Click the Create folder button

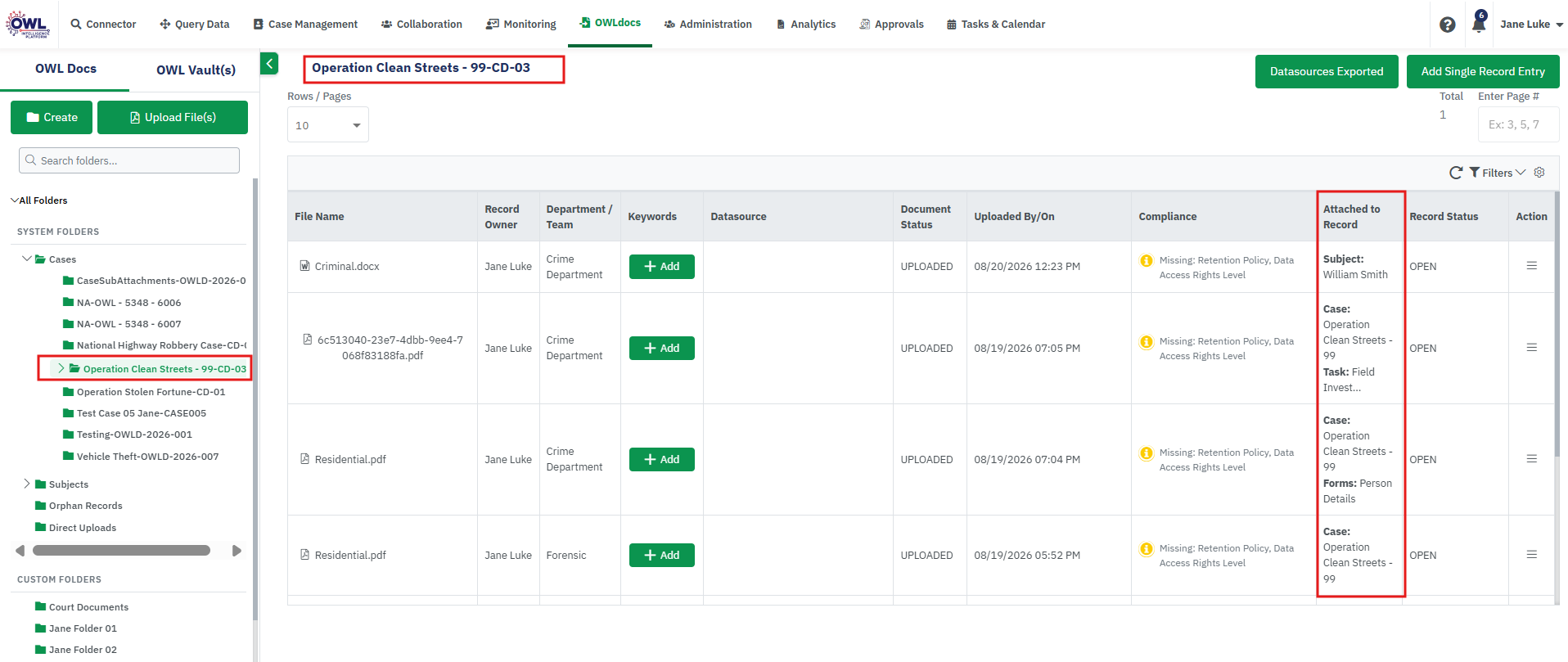point(52,117)
